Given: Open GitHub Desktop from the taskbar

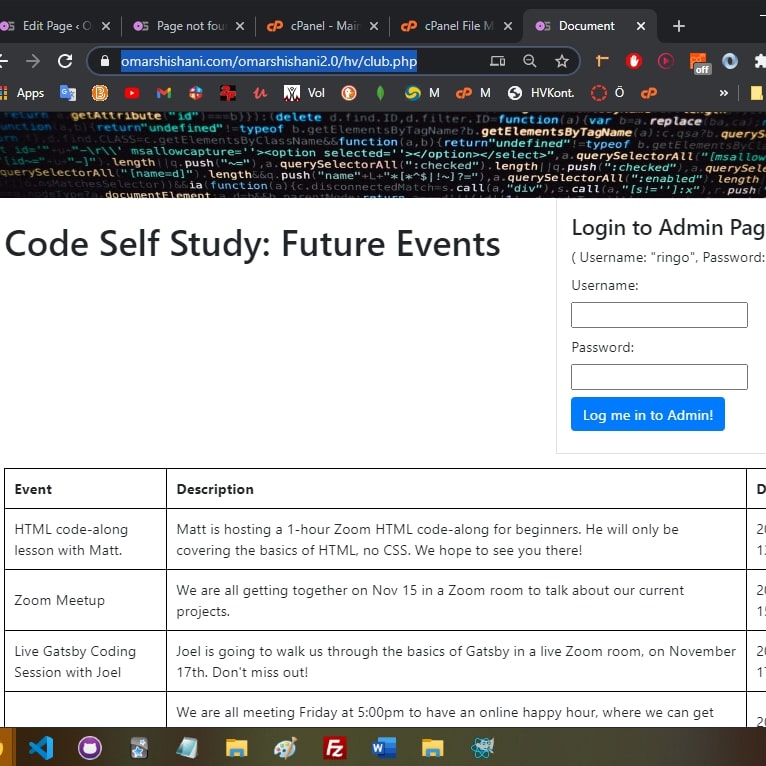Looking at the screenshot, I should 90,747.
